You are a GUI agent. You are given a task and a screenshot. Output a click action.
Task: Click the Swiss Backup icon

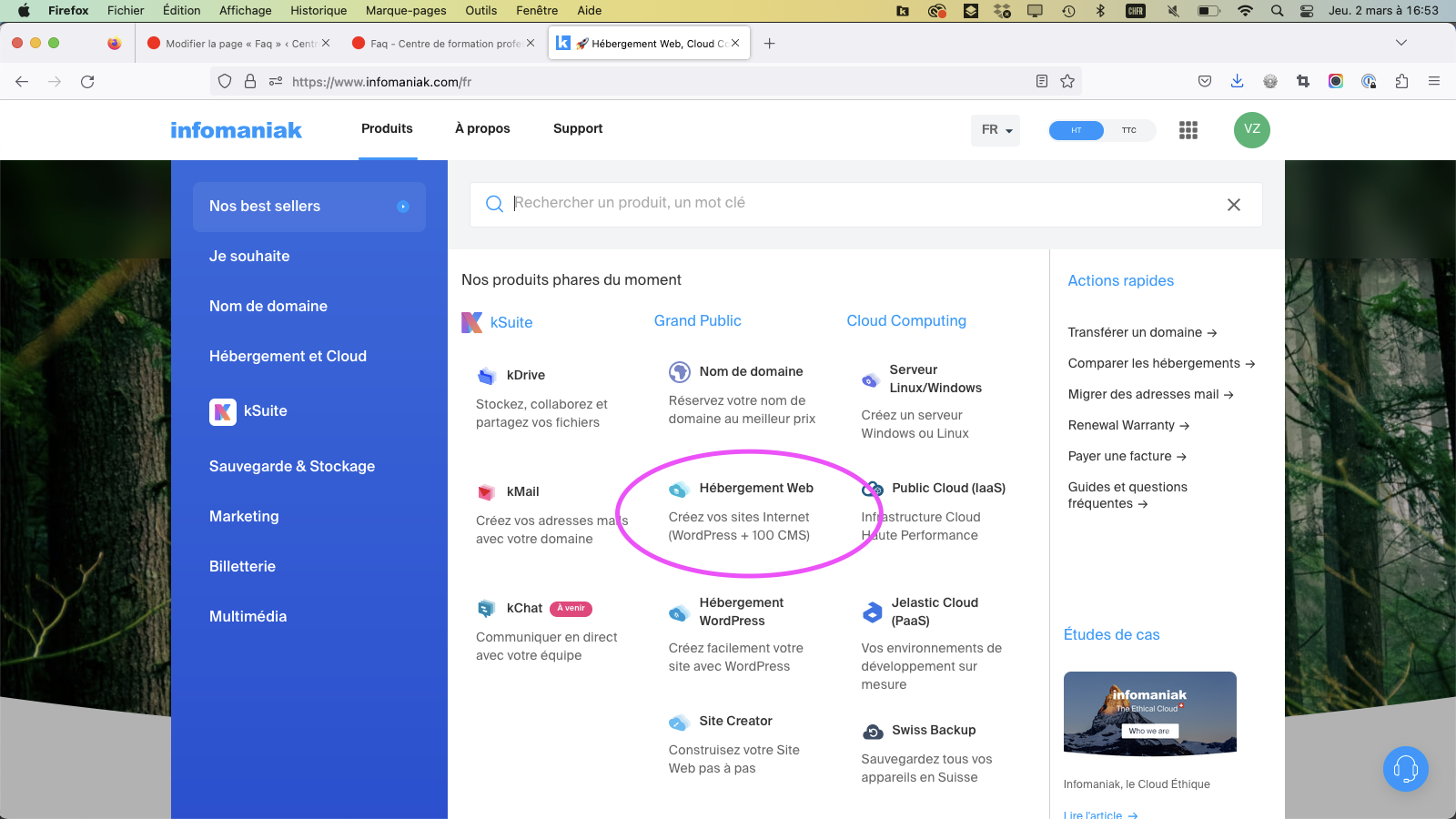(873, 732)
